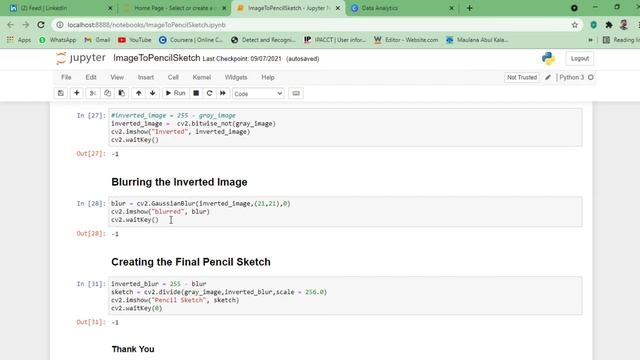The width and height of the screenshot is (640, 360).
Task: Cut selected cells with scissors icon
Action: 93,93
